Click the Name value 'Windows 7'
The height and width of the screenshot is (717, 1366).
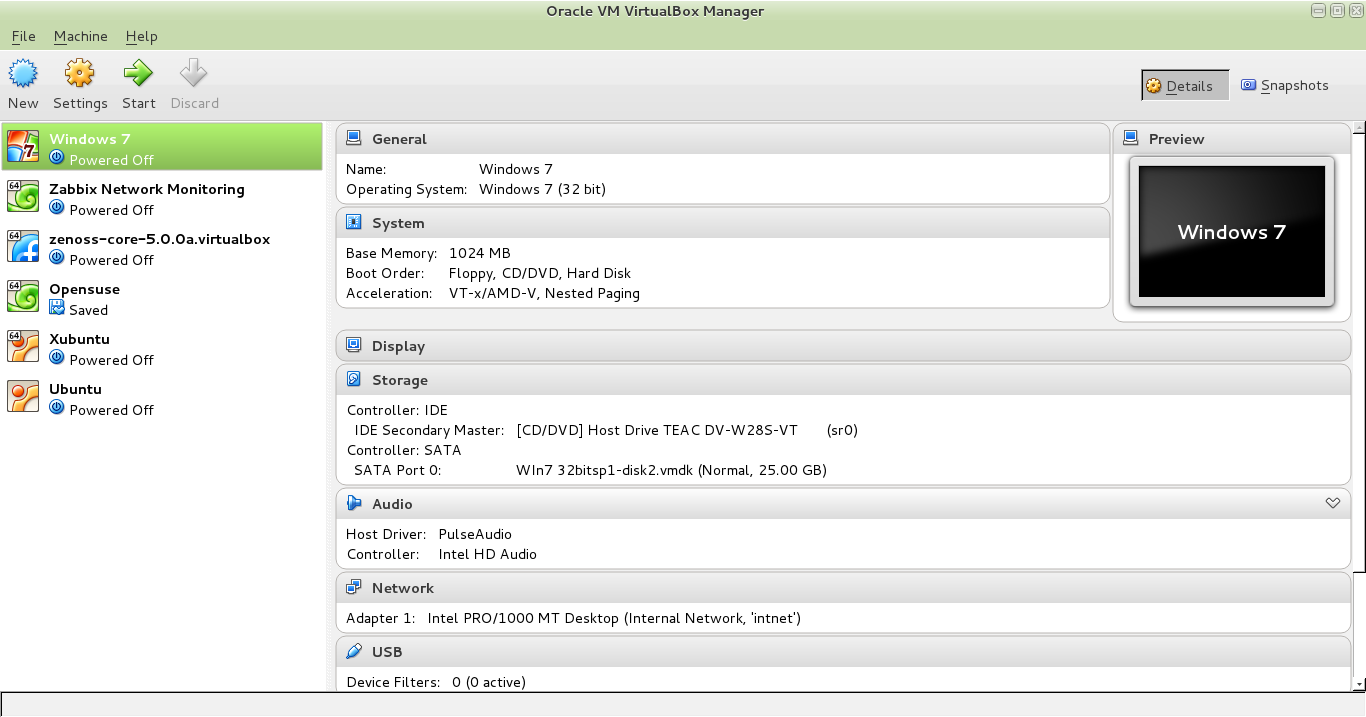pyautogui.click(x=516, y=169)
